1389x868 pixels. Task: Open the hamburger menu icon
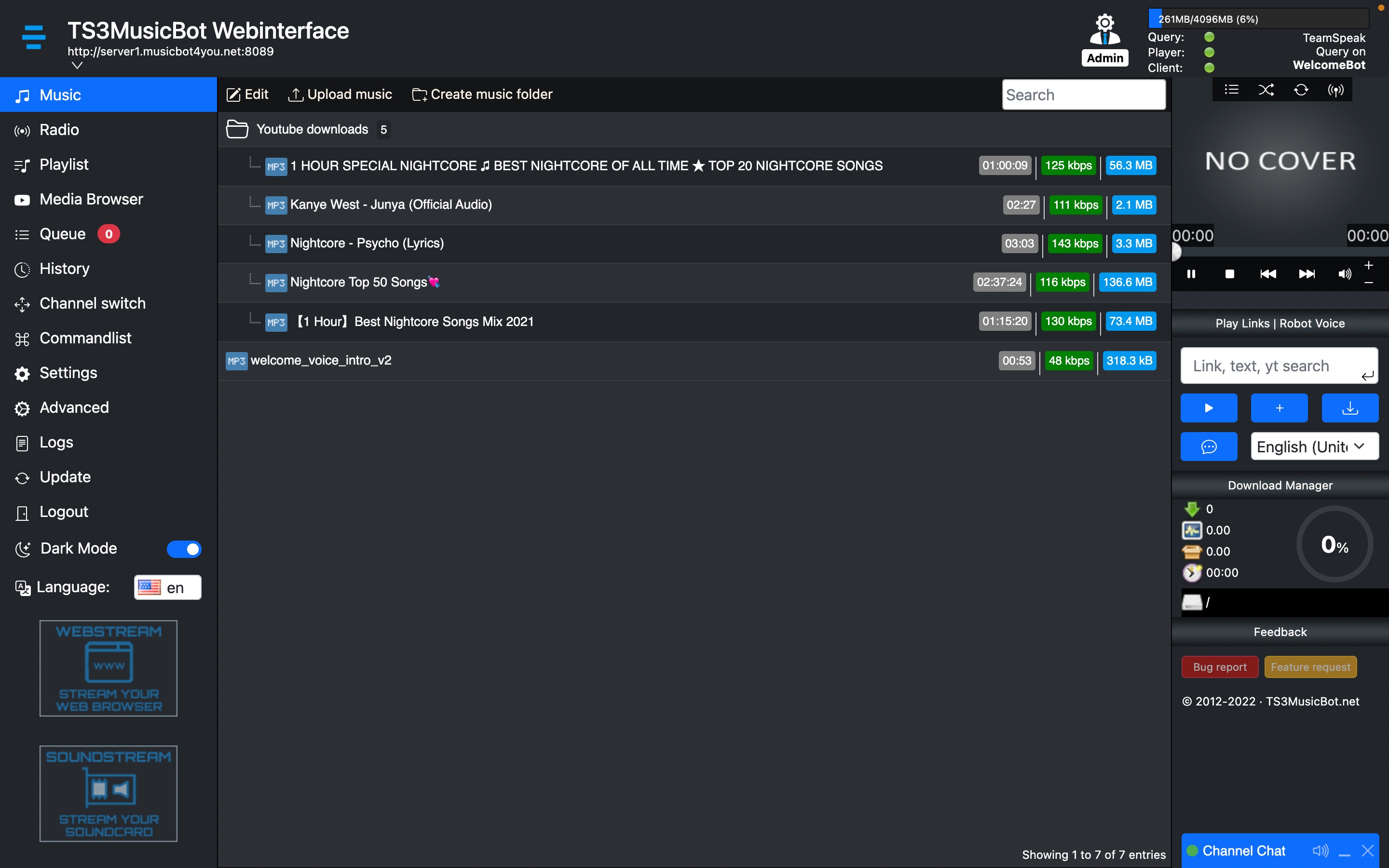pyautogui.click(x=34, y=37)
